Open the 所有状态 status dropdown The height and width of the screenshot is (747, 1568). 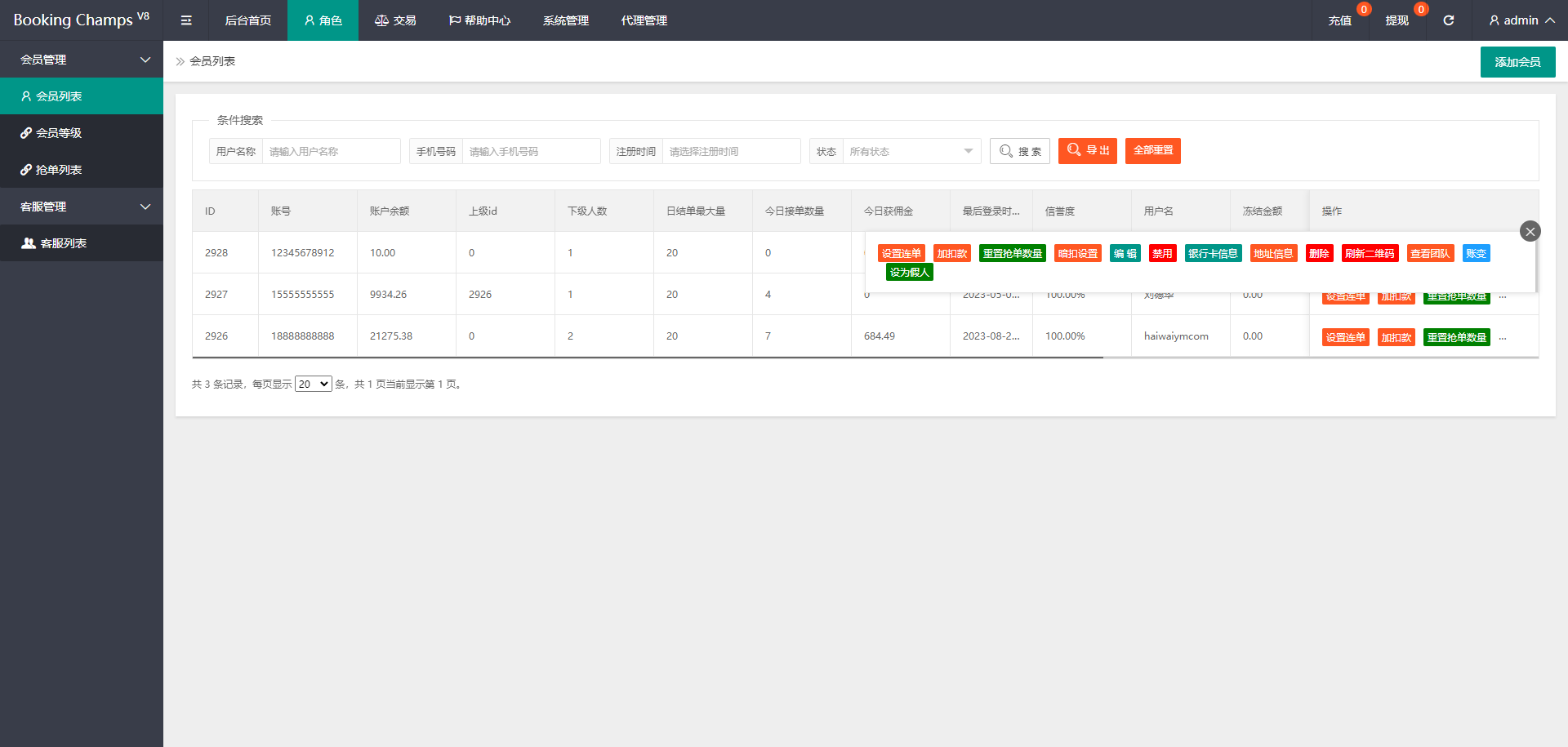(911, 151)
